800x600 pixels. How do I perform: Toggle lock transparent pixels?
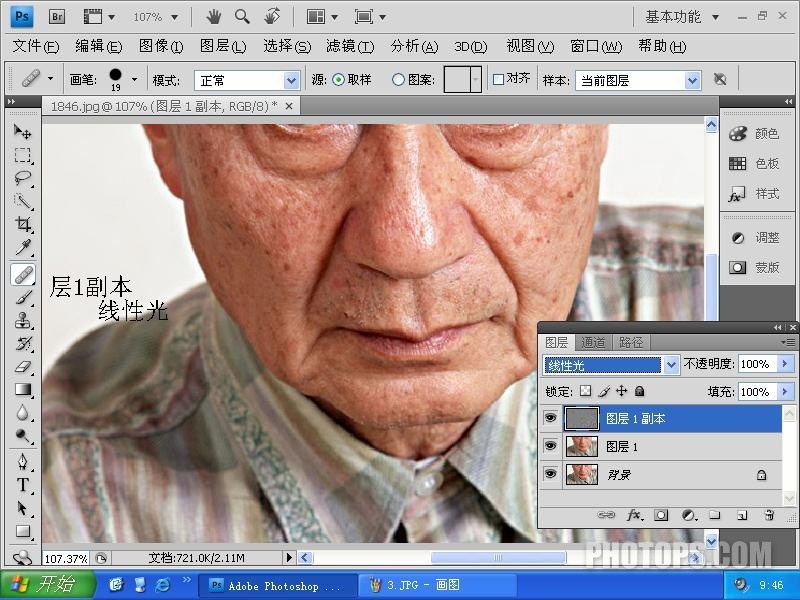click(x=586, y=391)
